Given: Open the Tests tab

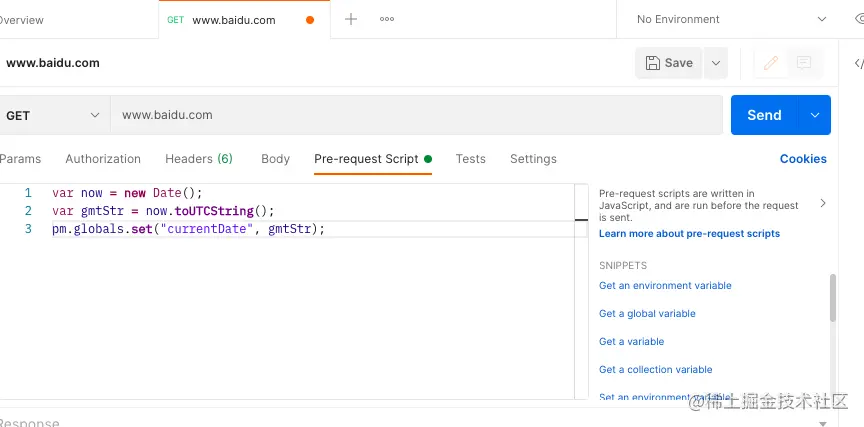Looking at the screenshot, I should (x=470, y=159).
